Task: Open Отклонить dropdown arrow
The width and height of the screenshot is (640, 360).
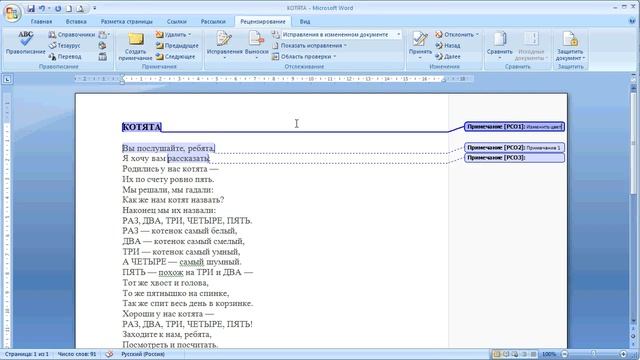Action: [x=477, y=35]
